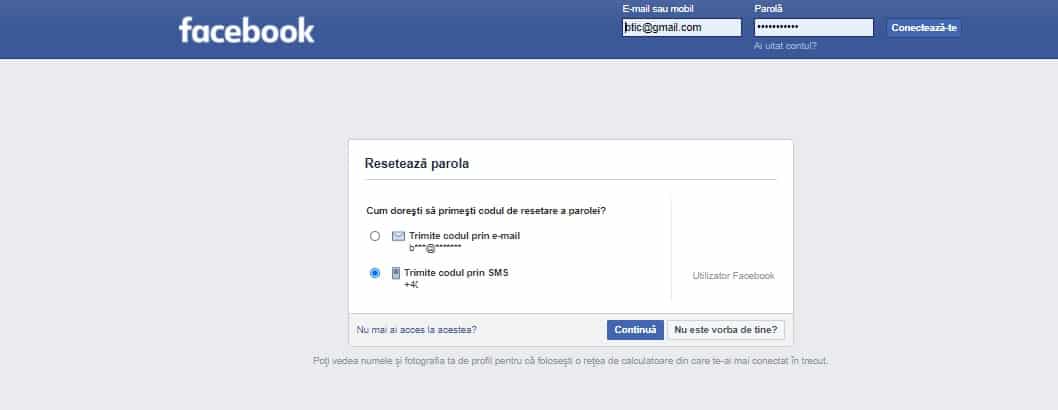Click the Trimite codul prin SMS label
Image resolution: width=1058 pixels, height=410 pixels.
point(455,272)
